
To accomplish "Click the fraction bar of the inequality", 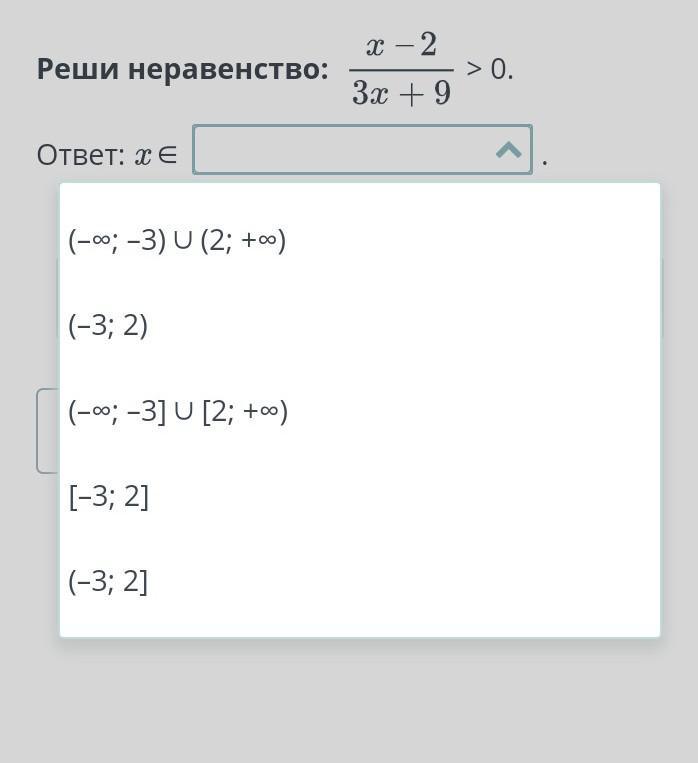I will tap(402, 70).
